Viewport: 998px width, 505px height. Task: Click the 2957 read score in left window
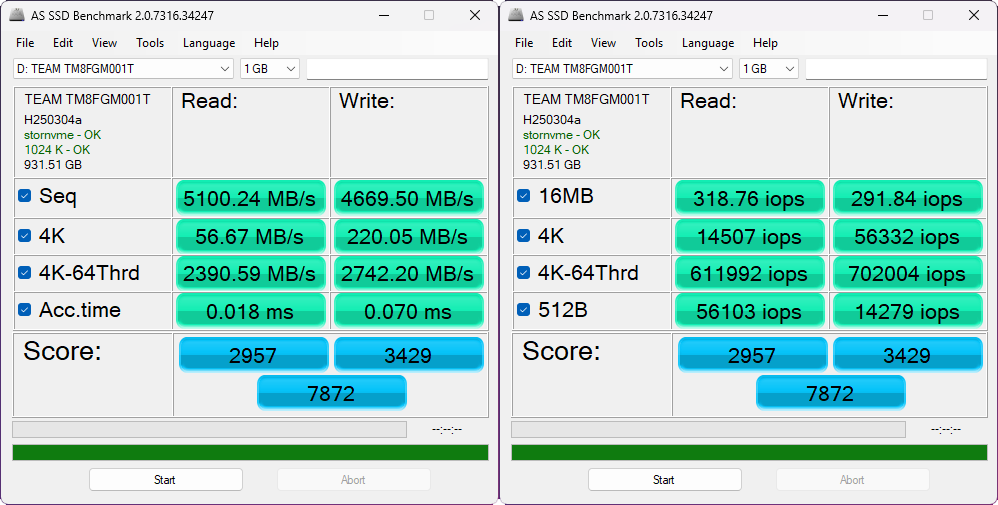(x=253, y=354)
